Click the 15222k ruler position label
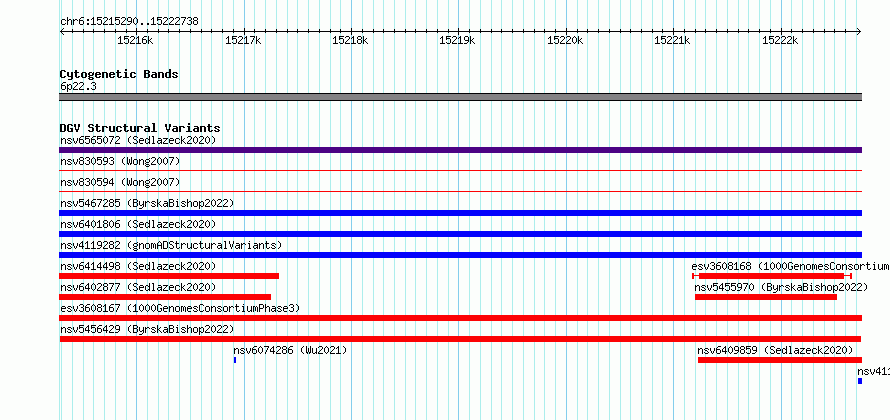 click(780, 40)
